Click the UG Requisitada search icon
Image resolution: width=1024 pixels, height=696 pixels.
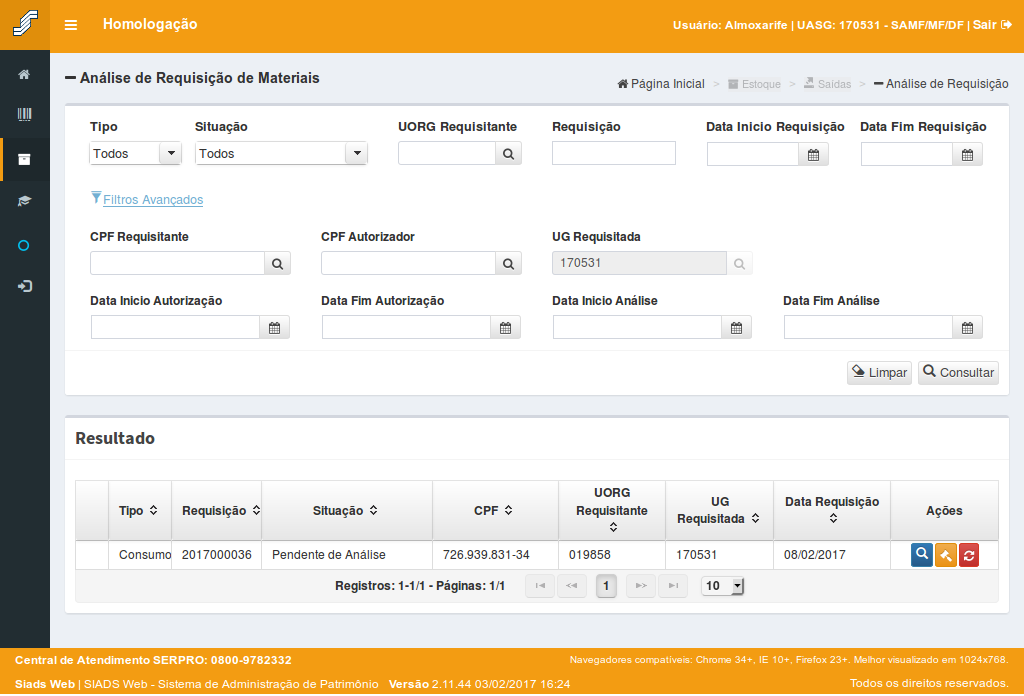[x=739, y=264]
